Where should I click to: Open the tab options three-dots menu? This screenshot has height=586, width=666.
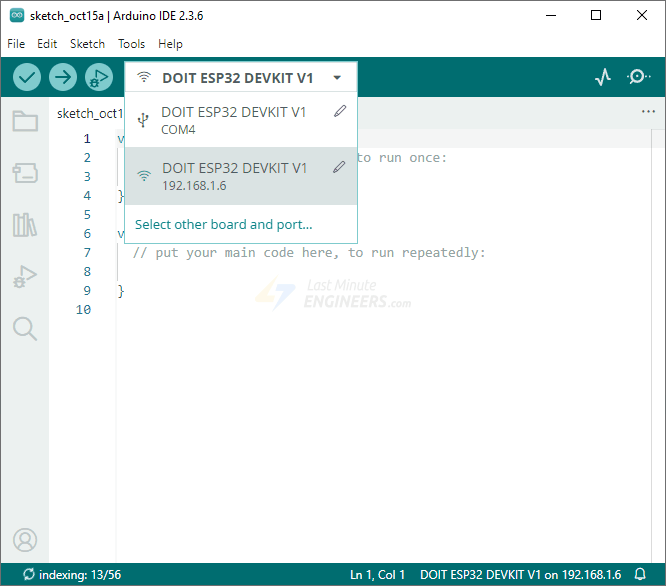(648, 112)
